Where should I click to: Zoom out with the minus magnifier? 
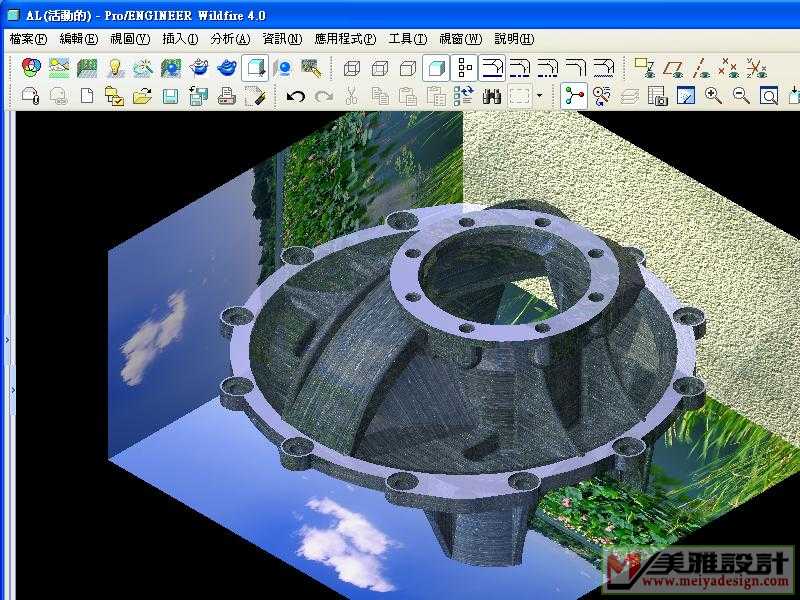(x=741, y=96)
